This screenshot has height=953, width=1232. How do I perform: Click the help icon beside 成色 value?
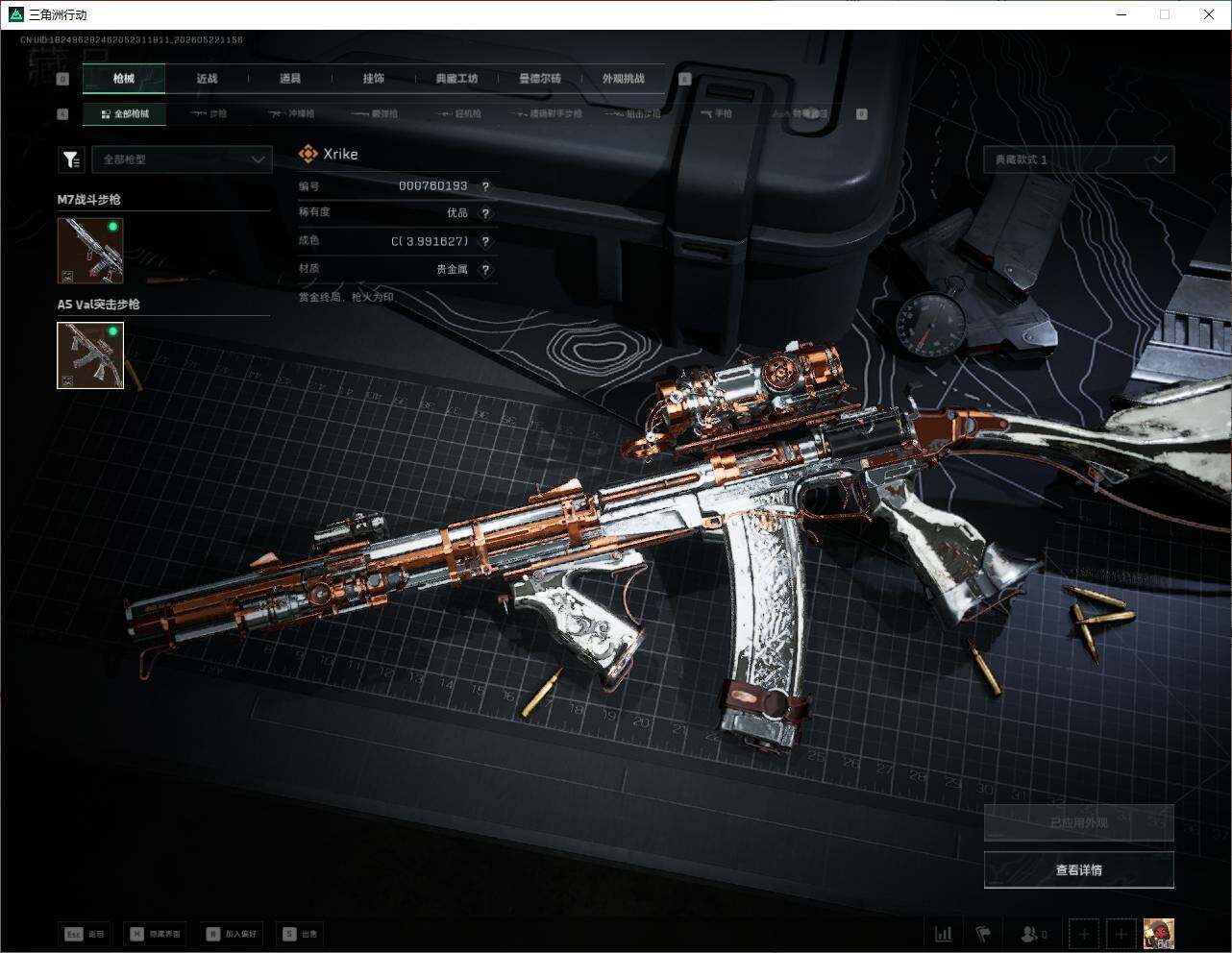click(x=485, y=241)
